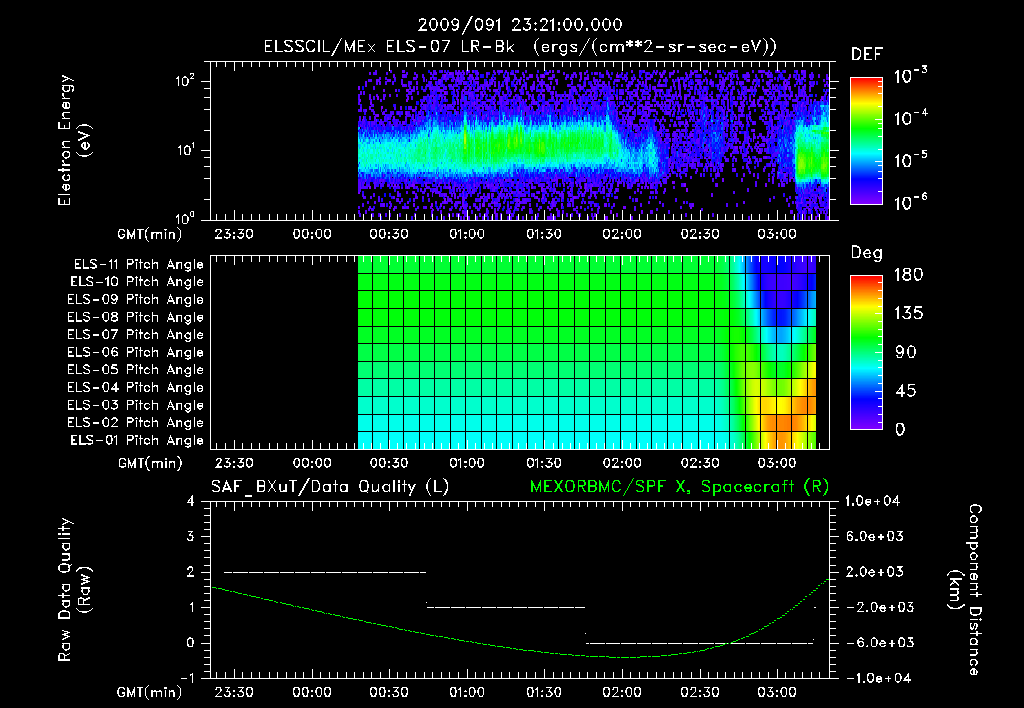Select ELS-11 Pitch Angle row label
The image size is (1024, 708).
pyautogui.click(x=138, y=265)
